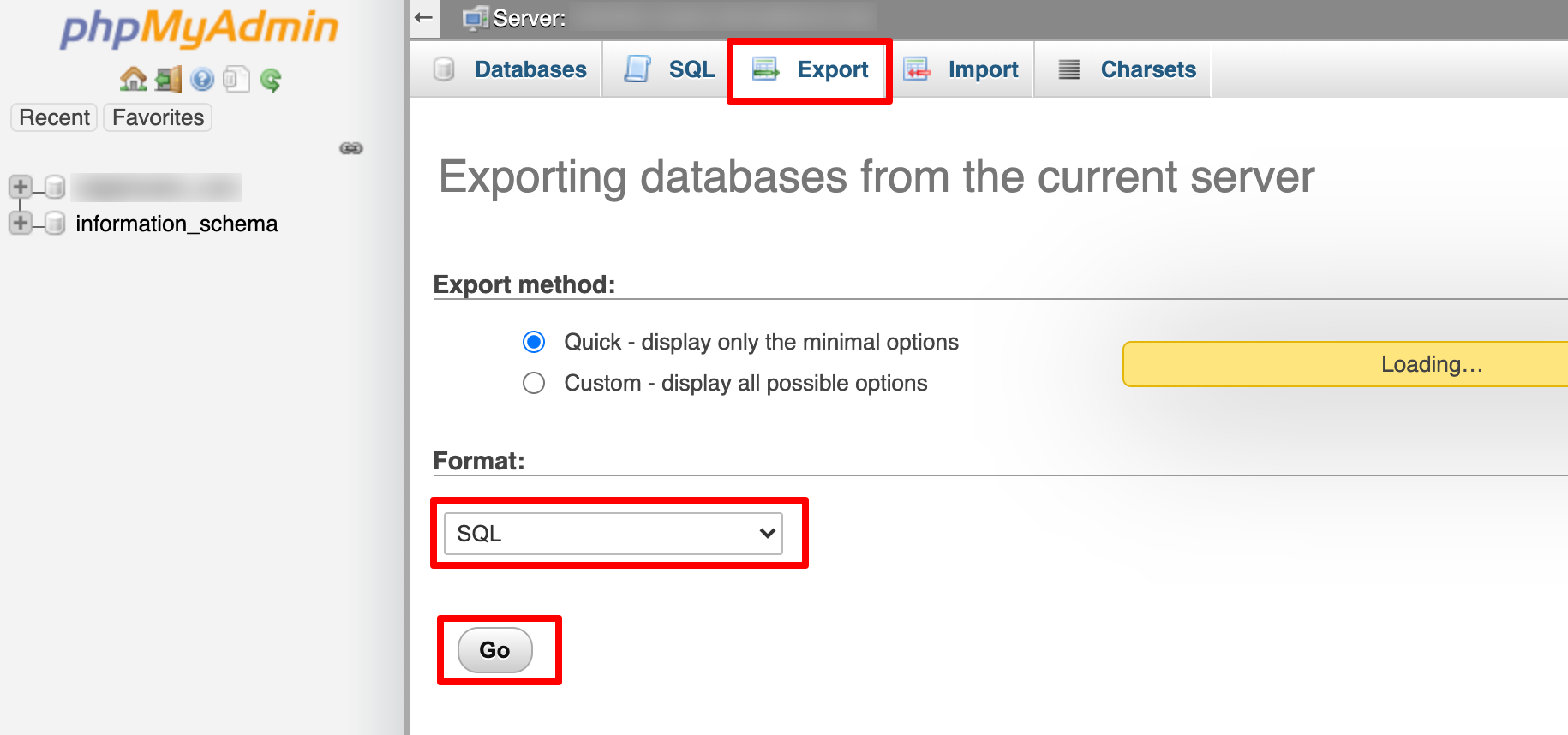This screenshot has width=1568, height=735.
Task: Select Quick export method radio button
Action: click(534, 343)
